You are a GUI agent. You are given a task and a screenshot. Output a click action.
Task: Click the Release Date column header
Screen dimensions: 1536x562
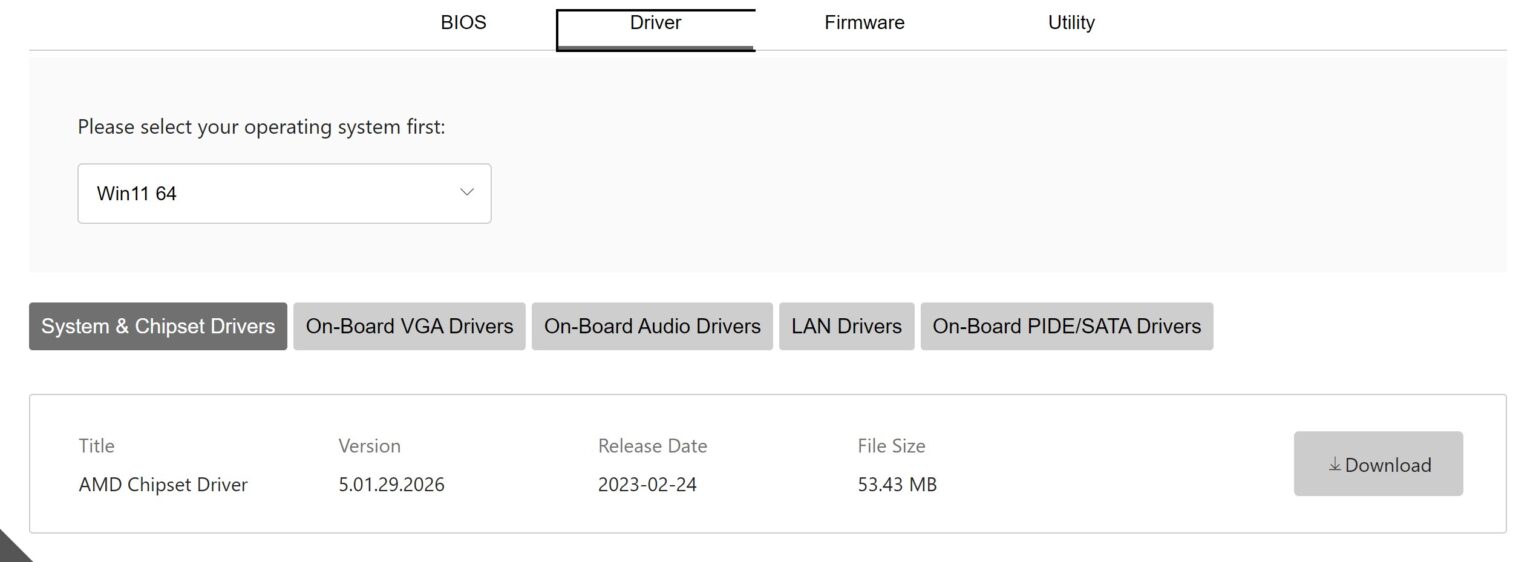652,446
